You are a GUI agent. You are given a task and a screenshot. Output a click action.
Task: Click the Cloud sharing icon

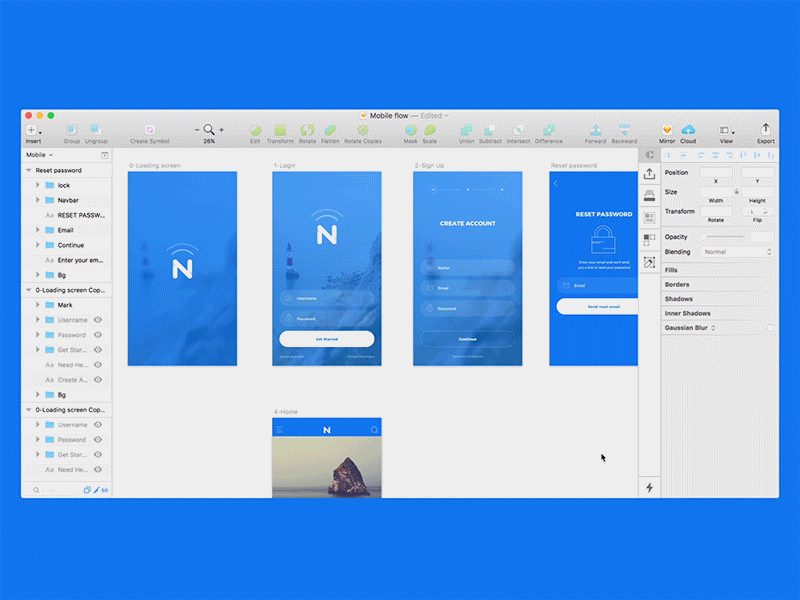[x=689, y=131]
